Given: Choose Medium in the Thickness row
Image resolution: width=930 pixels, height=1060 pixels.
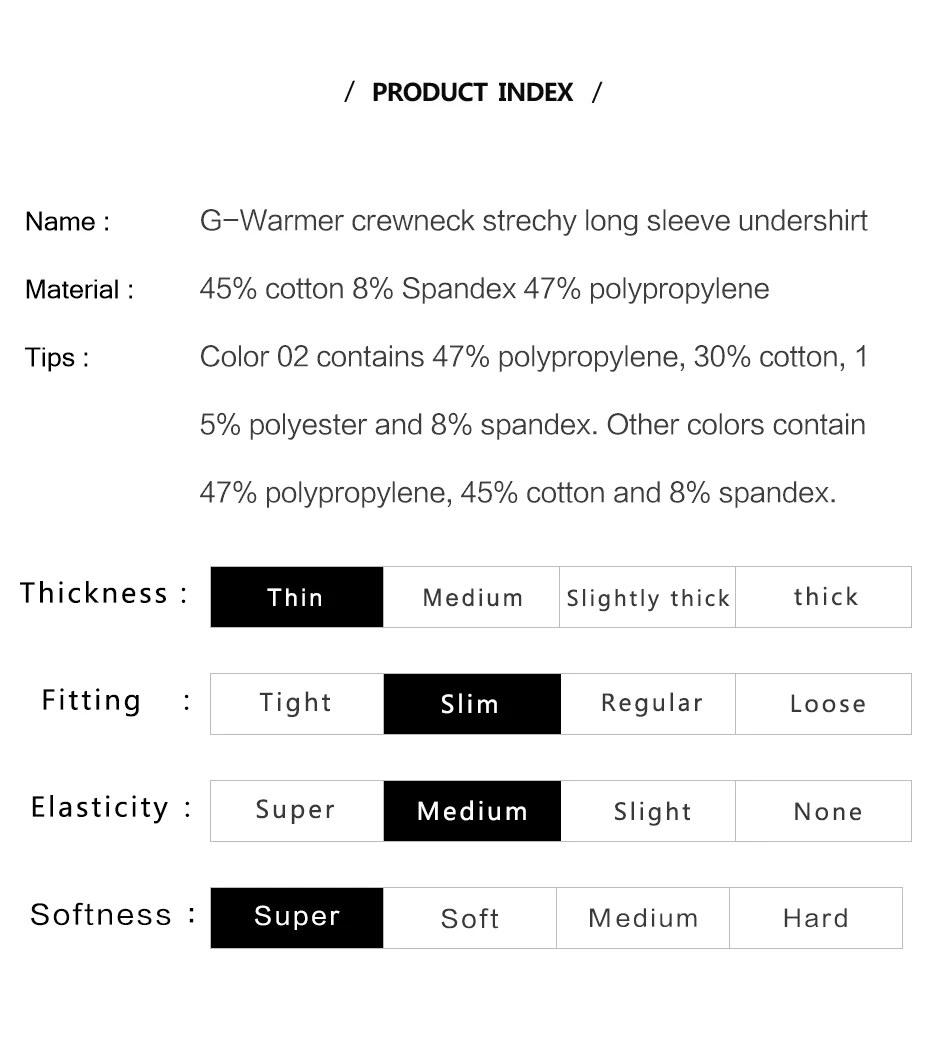Looking at the screenshot, I should point(471,597).
